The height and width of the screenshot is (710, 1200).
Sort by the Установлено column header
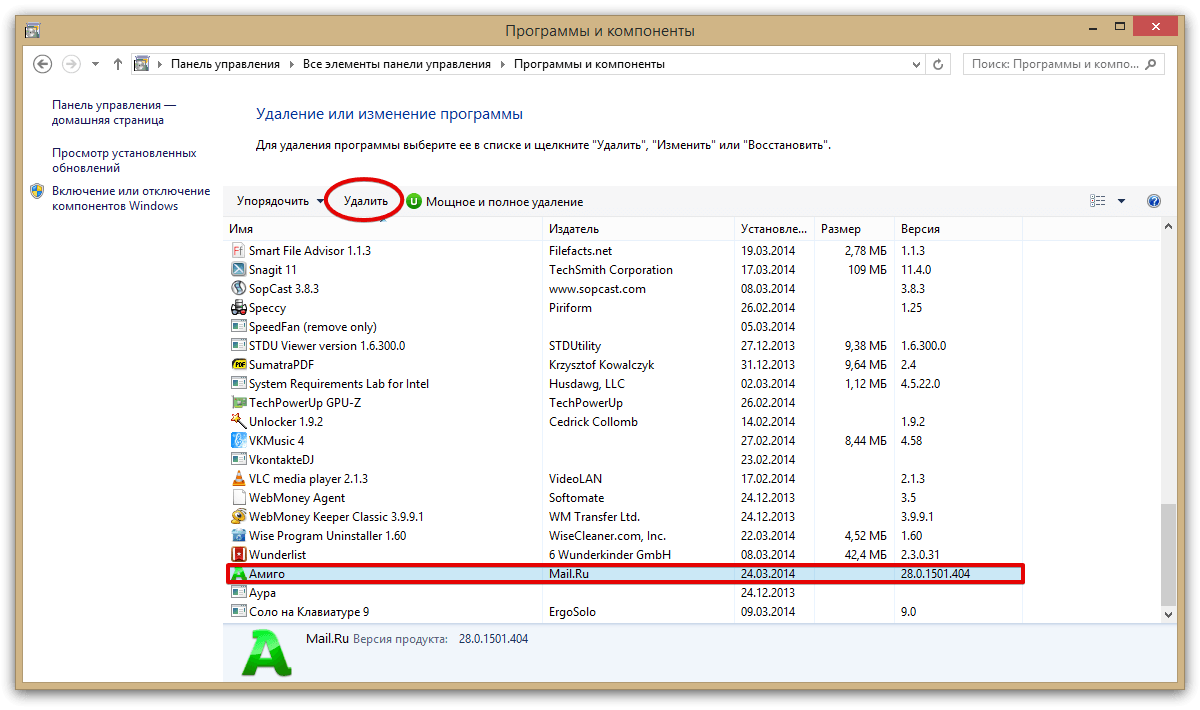775,229
